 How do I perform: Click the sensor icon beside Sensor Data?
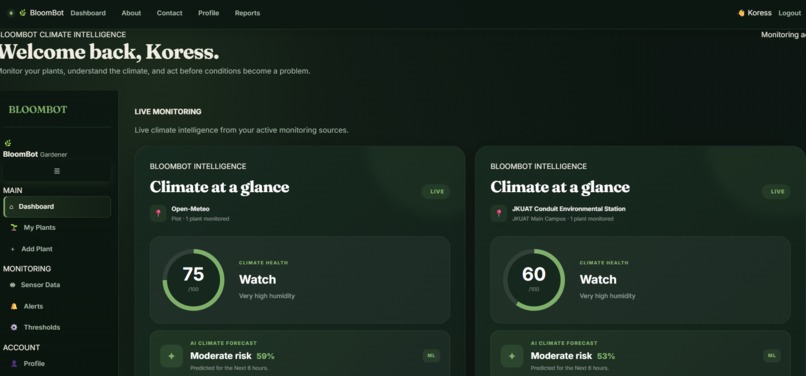coord(12,284)
